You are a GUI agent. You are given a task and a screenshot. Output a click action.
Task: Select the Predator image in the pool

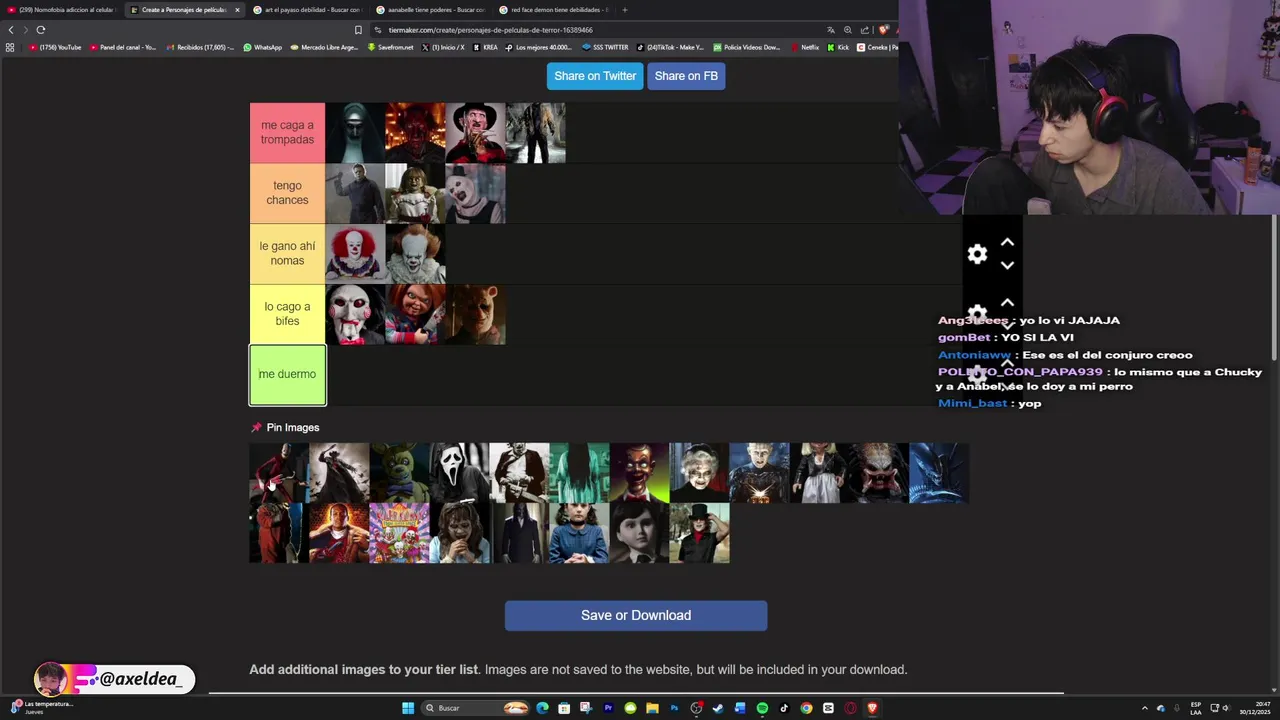[x=879, y=473]
